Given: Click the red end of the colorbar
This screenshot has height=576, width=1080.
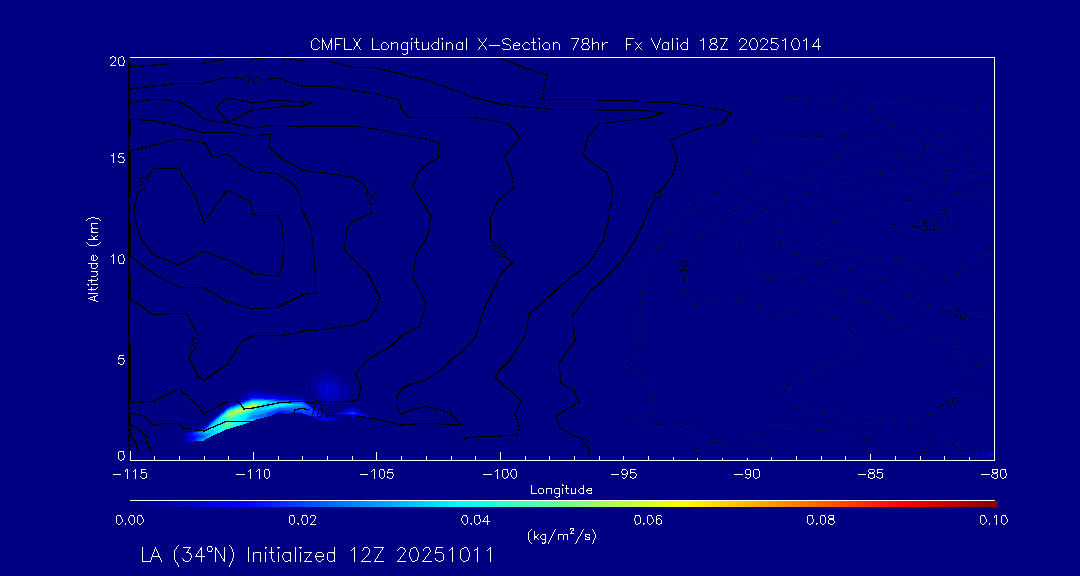Looking at the screenshot, I should (x=990, y=502).
